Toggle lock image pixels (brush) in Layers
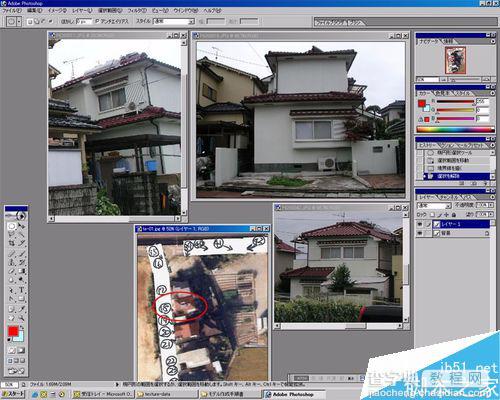500x400 pixels. coord(440,215)
